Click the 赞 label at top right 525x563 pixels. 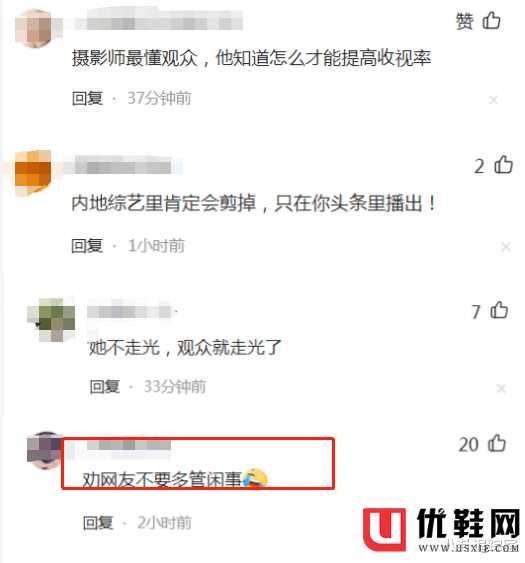(x=465, y=21)
